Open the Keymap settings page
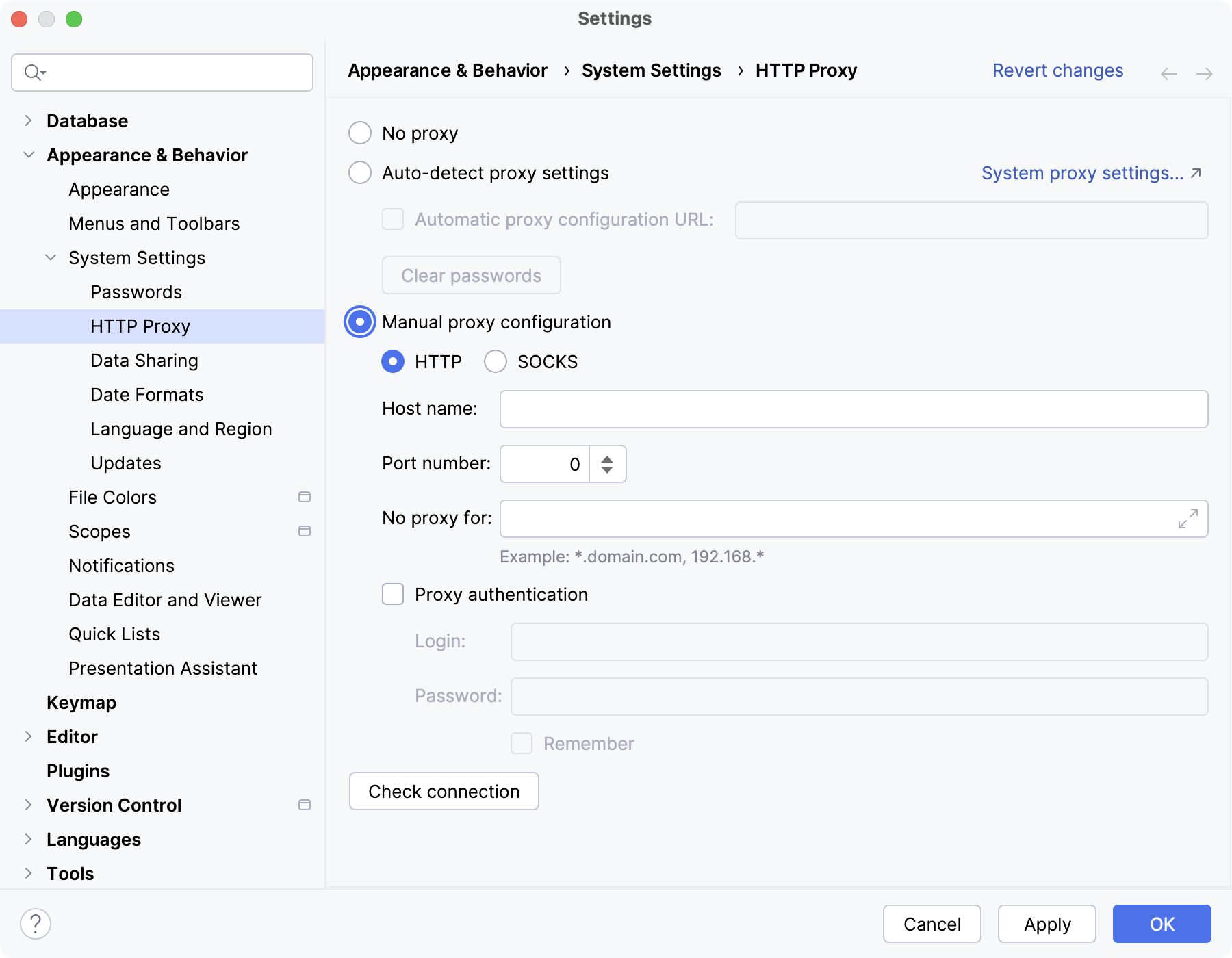Viewport: 1232px width, 958px height. coord(81,702)
